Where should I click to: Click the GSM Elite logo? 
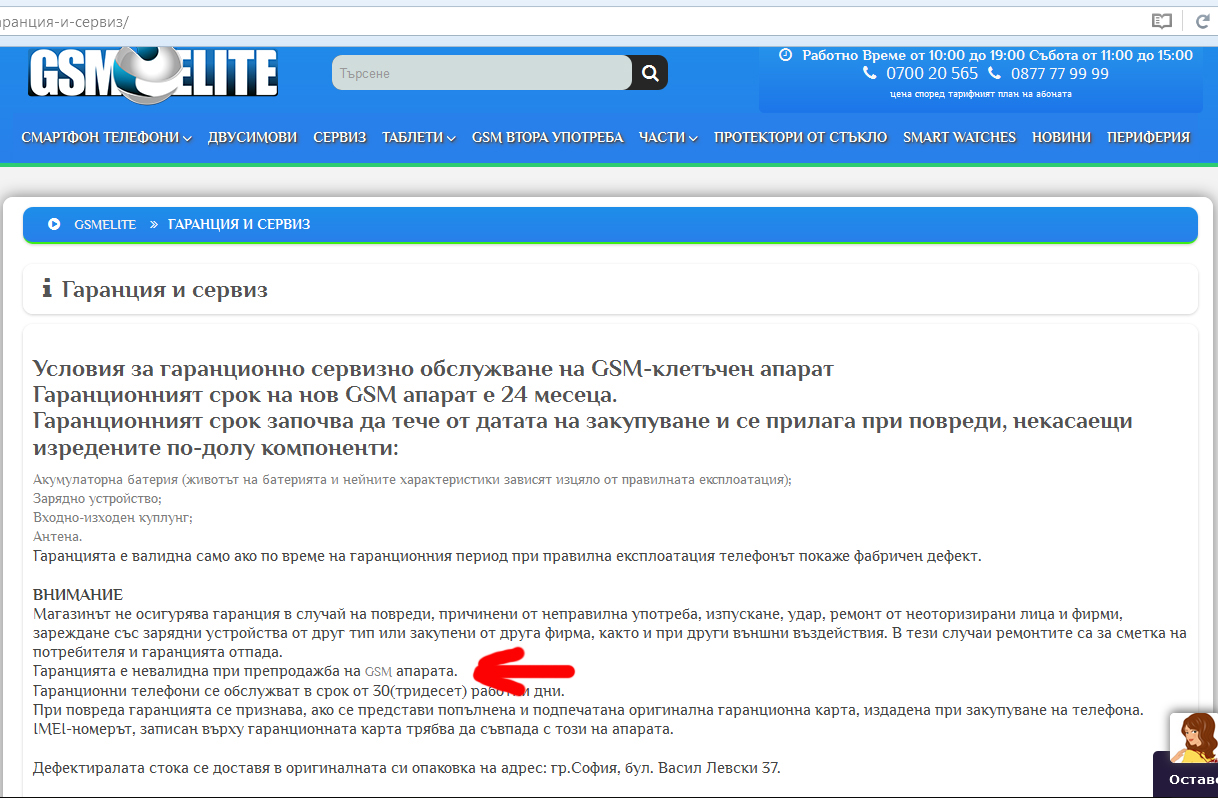click(152, 74)
